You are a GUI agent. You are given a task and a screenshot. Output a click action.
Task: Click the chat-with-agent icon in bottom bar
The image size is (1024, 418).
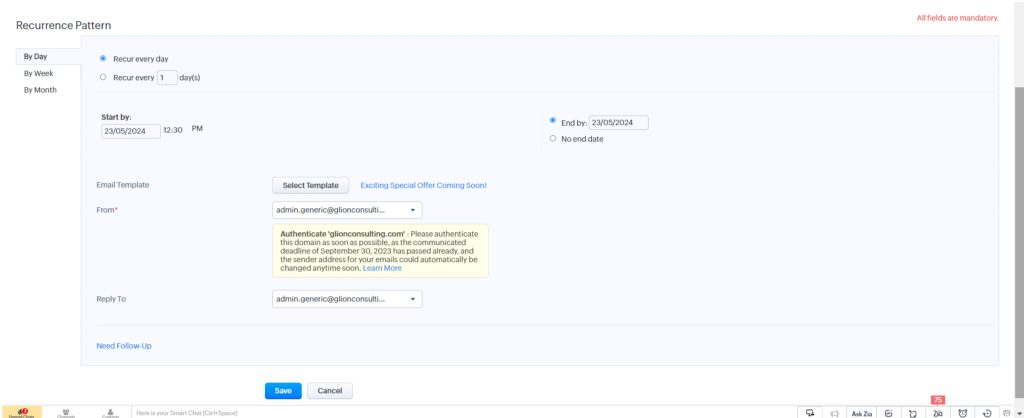tap(810, 413)
